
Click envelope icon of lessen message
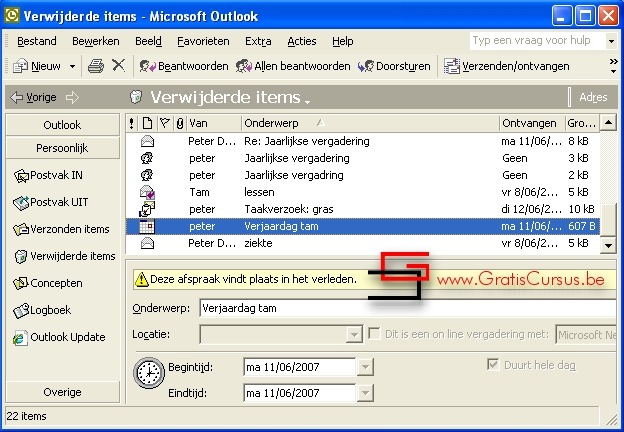pyautogui.click(x=147, y=193)
